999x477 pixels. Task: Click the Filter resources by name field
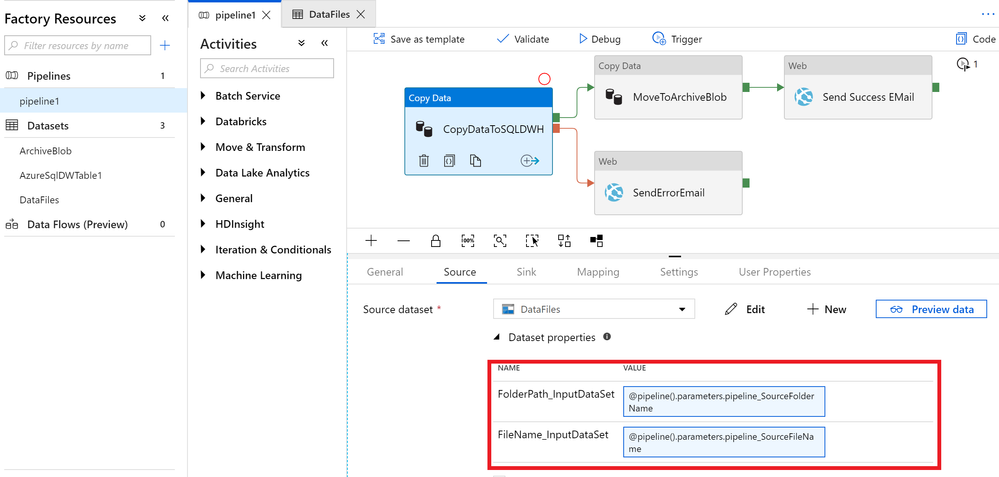pos(77,45)
